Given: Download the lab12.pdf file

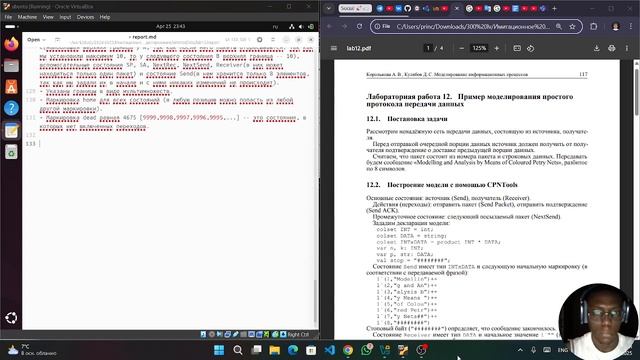Looking at the screenshot, I should [597, 48].
